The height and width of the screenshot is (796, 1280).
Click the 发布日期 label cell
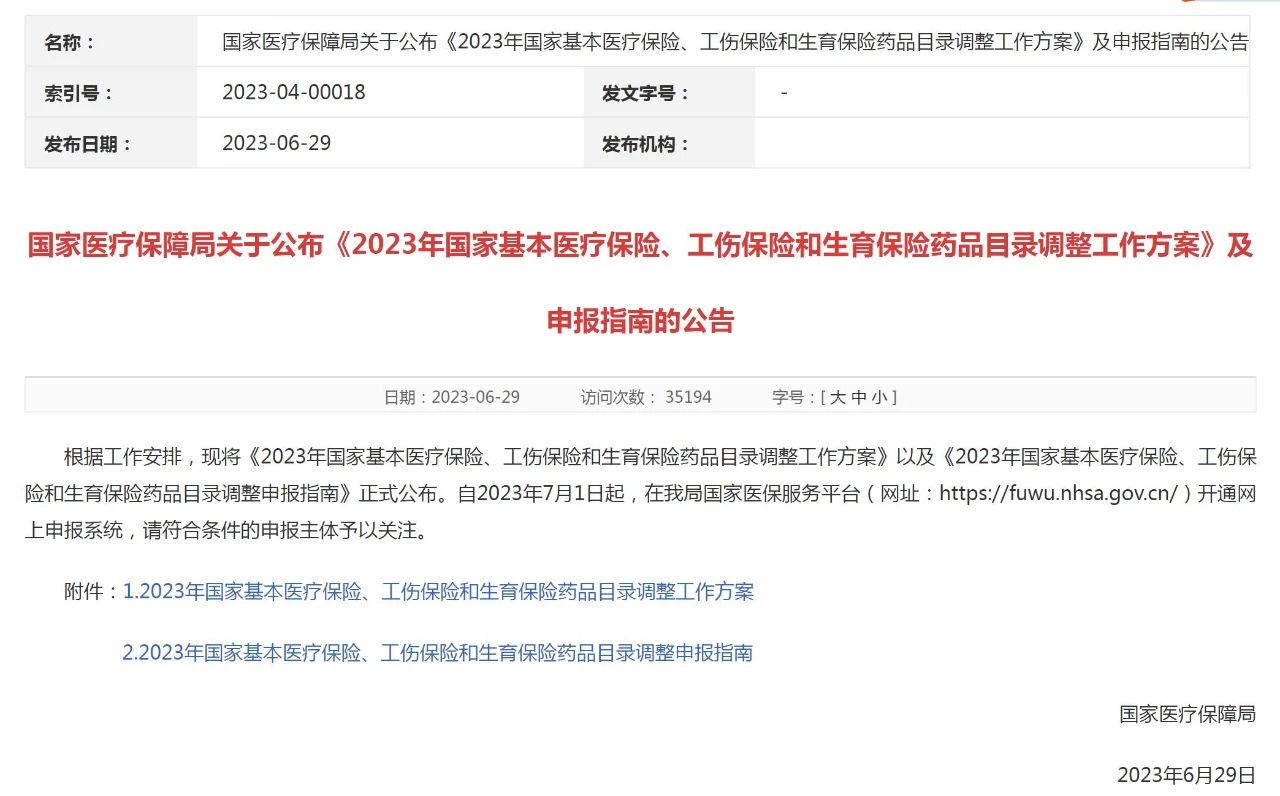(x=111, y=144)
